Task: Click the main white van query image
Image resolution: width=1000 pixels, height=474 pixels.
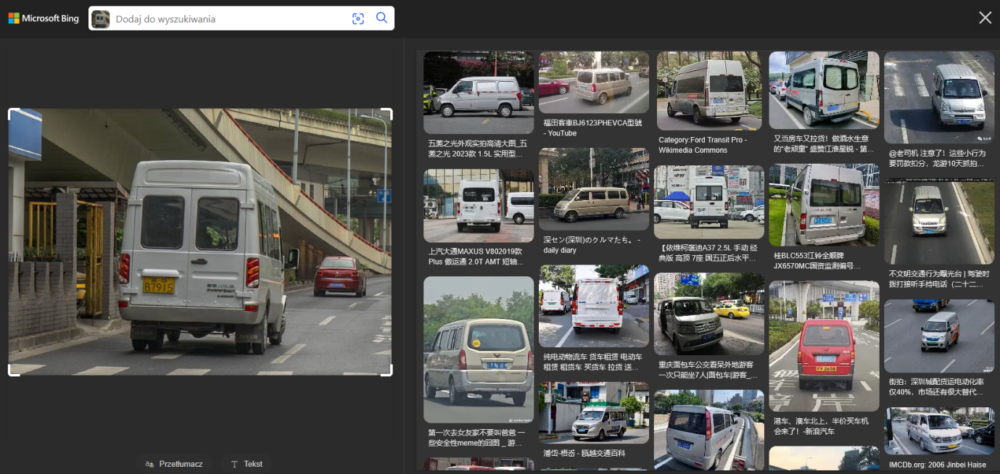Action: (x=200, y=242)
